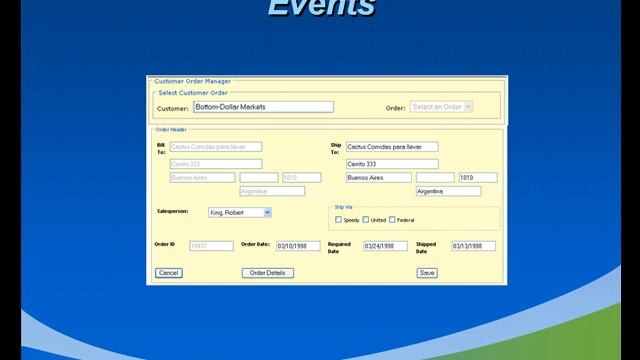640x360 pixels.
Task: Tick the Federal shipping checkbox
Action: (x=392, y=220)
